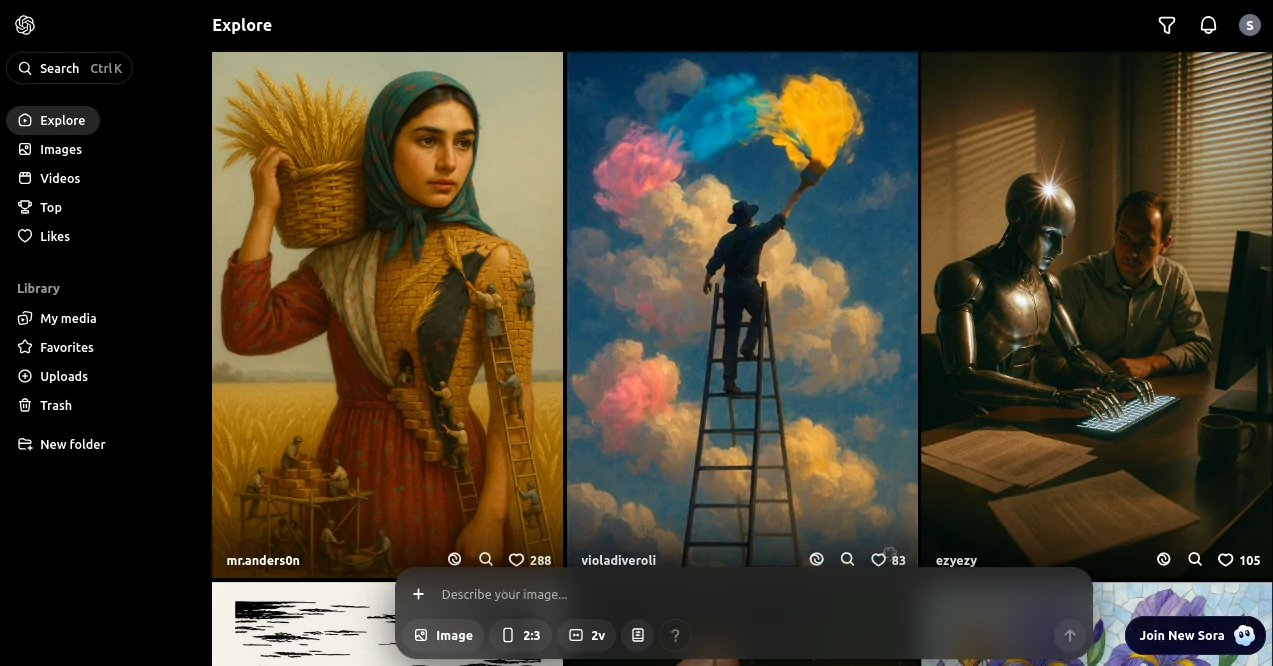Toggle the heart on violadiveroli's image

(878, 560)
